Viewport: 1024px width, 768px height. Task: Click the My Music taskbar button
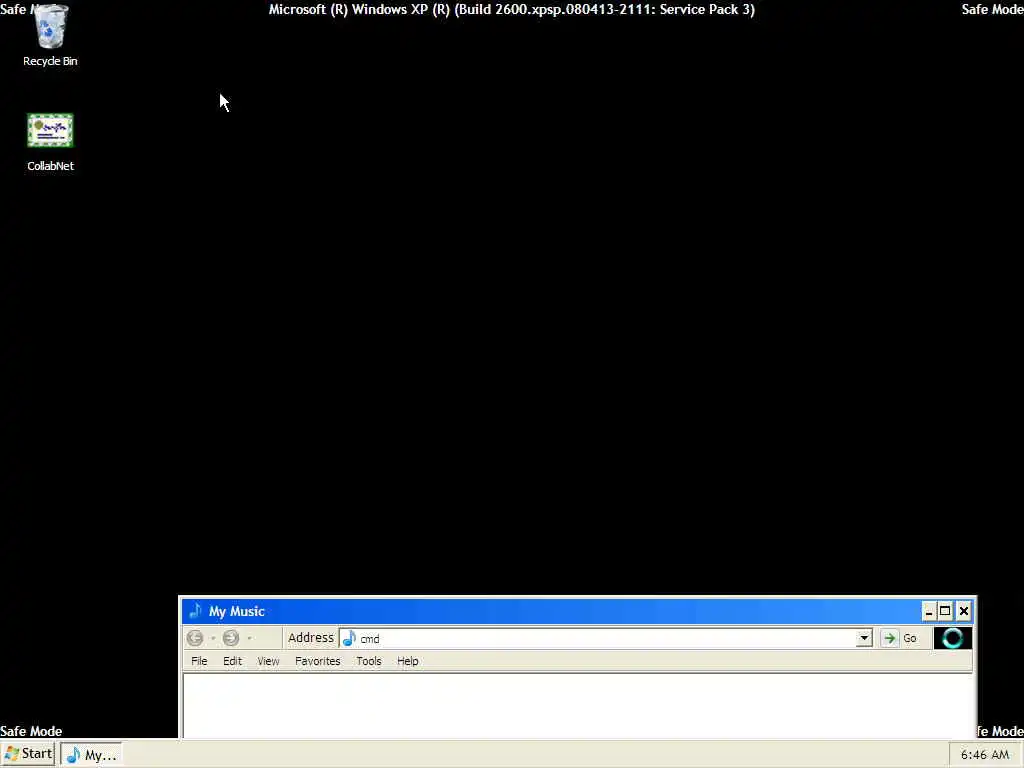[x=91, y=754]
